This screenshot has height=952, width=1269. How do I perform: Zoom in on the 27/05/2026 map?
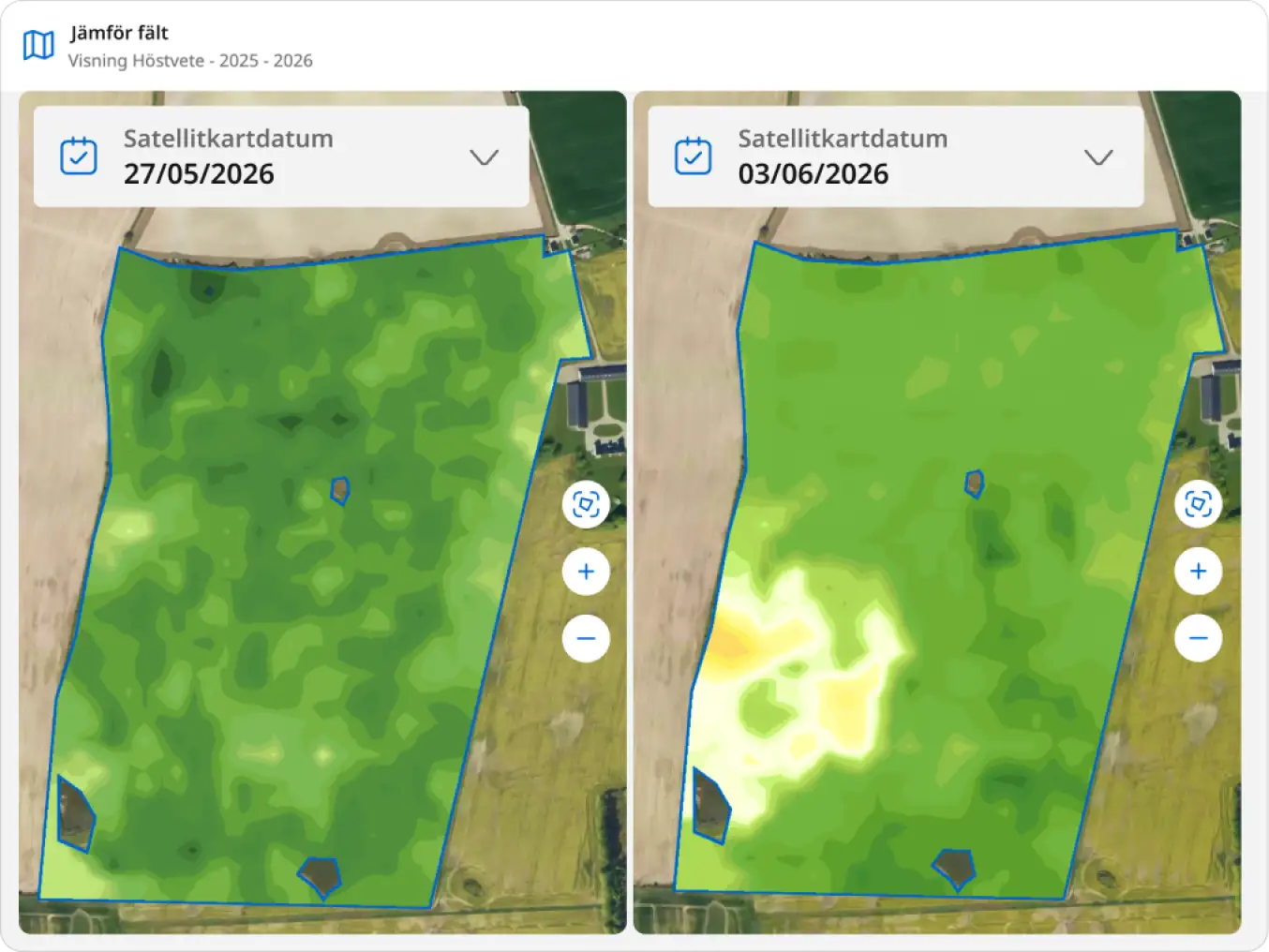tap(586, 572)
